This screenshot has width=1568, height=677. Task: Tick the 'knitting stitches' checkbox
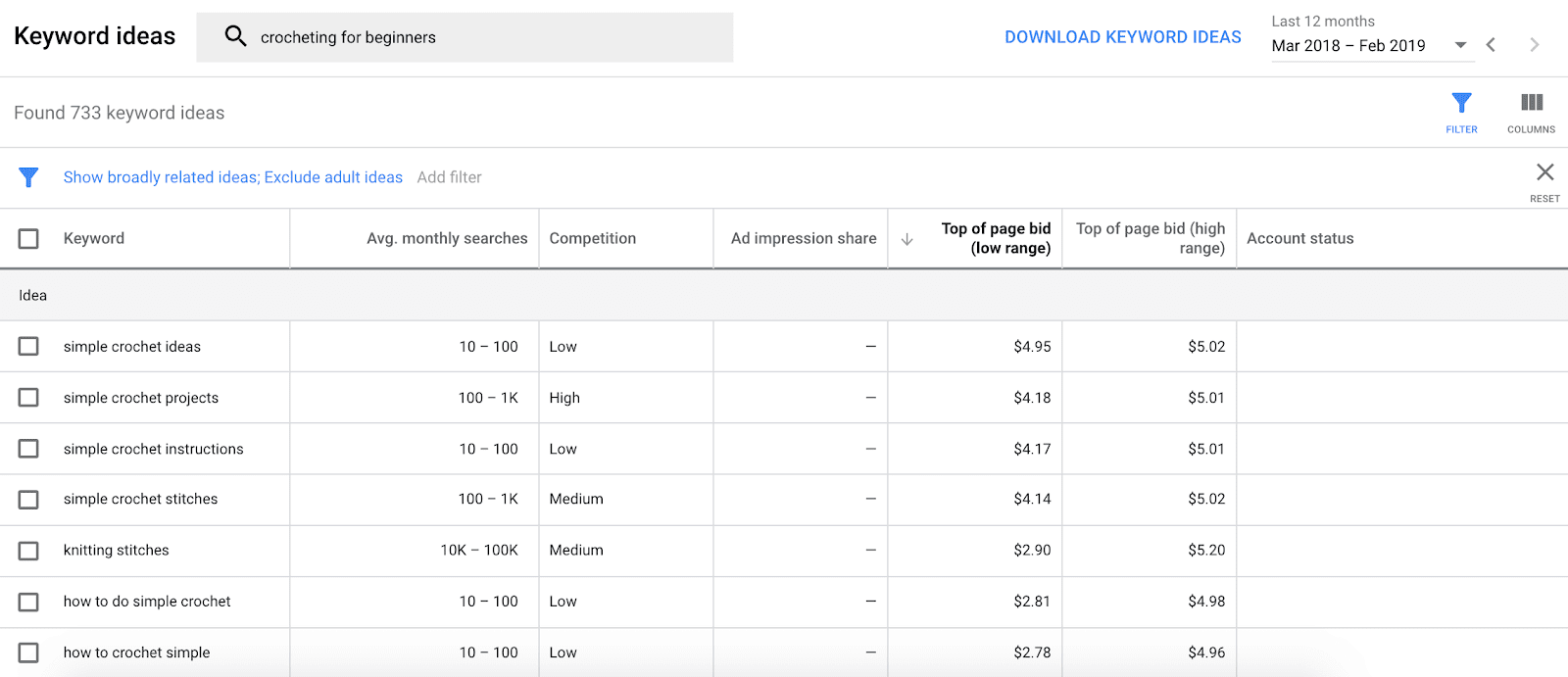click(28, 551)
